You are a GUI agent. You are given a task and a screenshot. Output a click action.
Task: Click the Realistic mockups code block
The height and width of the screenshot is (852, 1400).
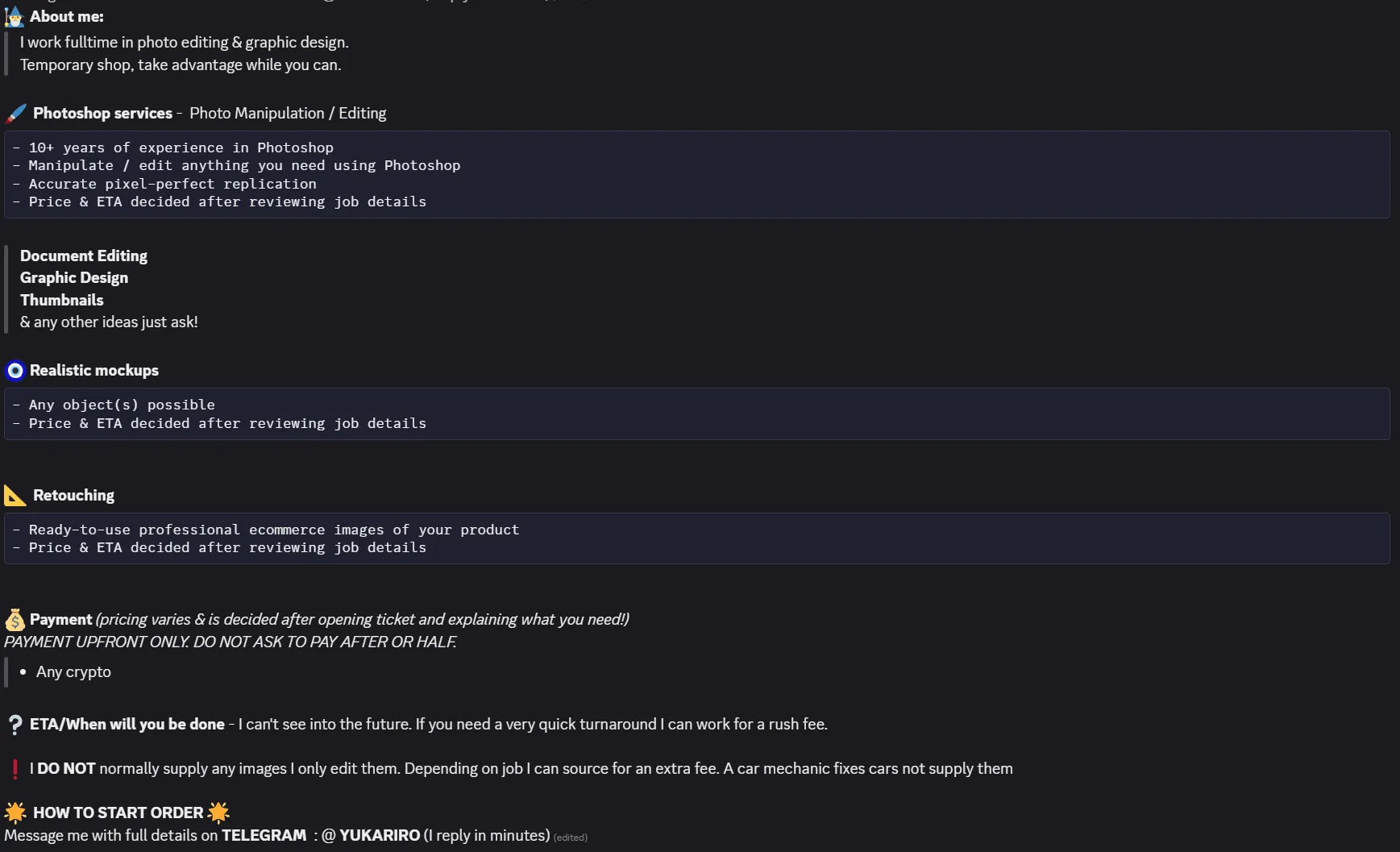coord(697,414)
